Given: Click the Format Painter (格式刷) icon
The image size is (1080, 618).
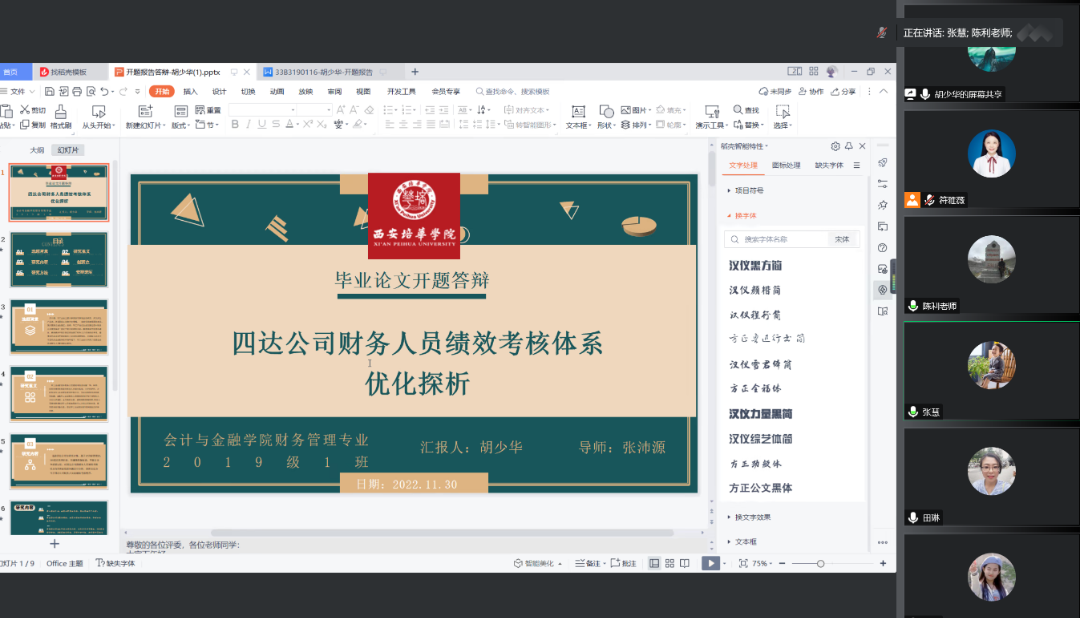Looking at the screenshot, I should (x=60, y=111).
